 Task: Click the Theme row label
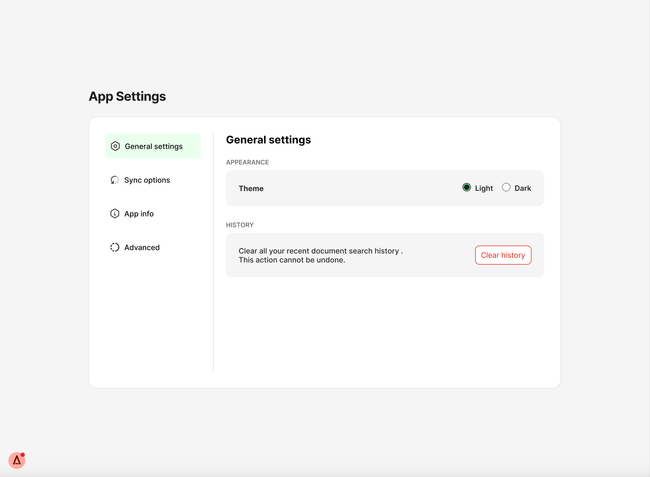coord(251,188)
